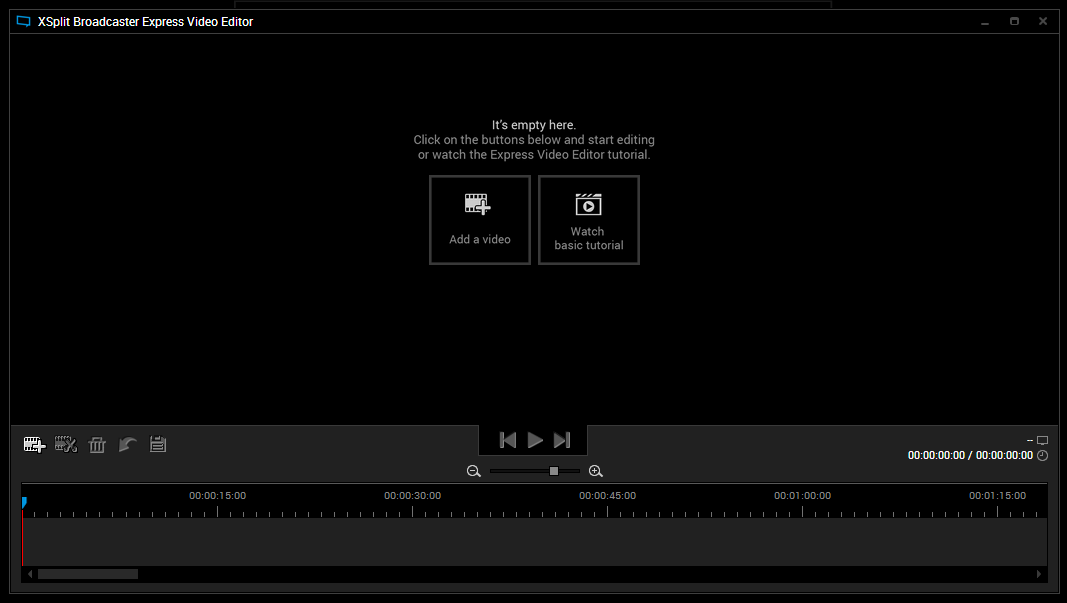Viewport: 1067px width, 603px height.
Task: Jump to the next clip with the skip-forward button
Action: click(x=562, y=440)
